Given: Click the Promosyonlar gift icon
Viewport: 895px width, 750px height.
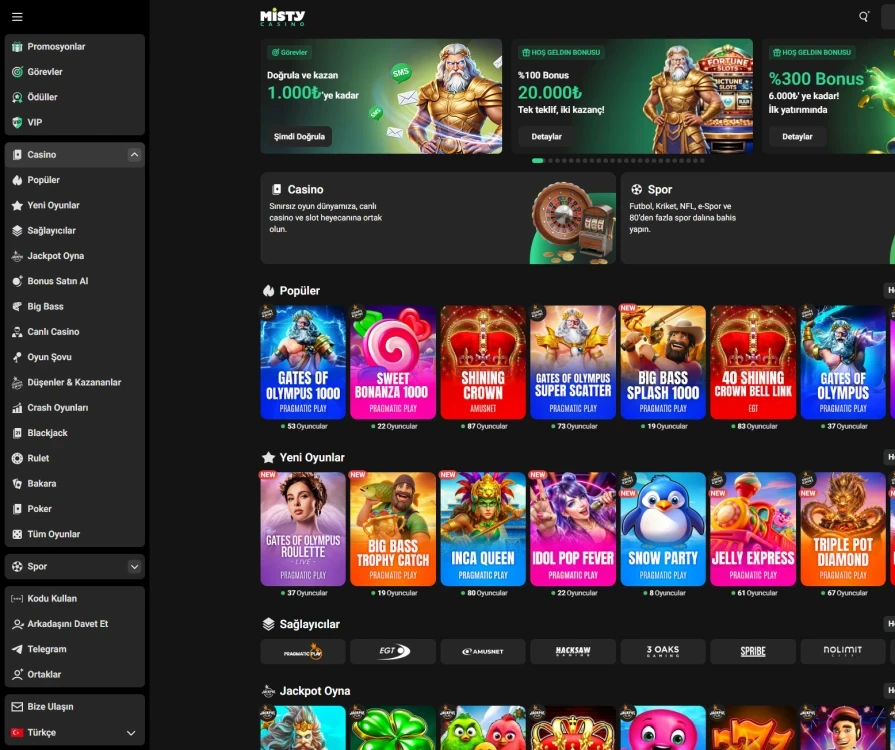Looking at the screenshot, I should 17,47.
